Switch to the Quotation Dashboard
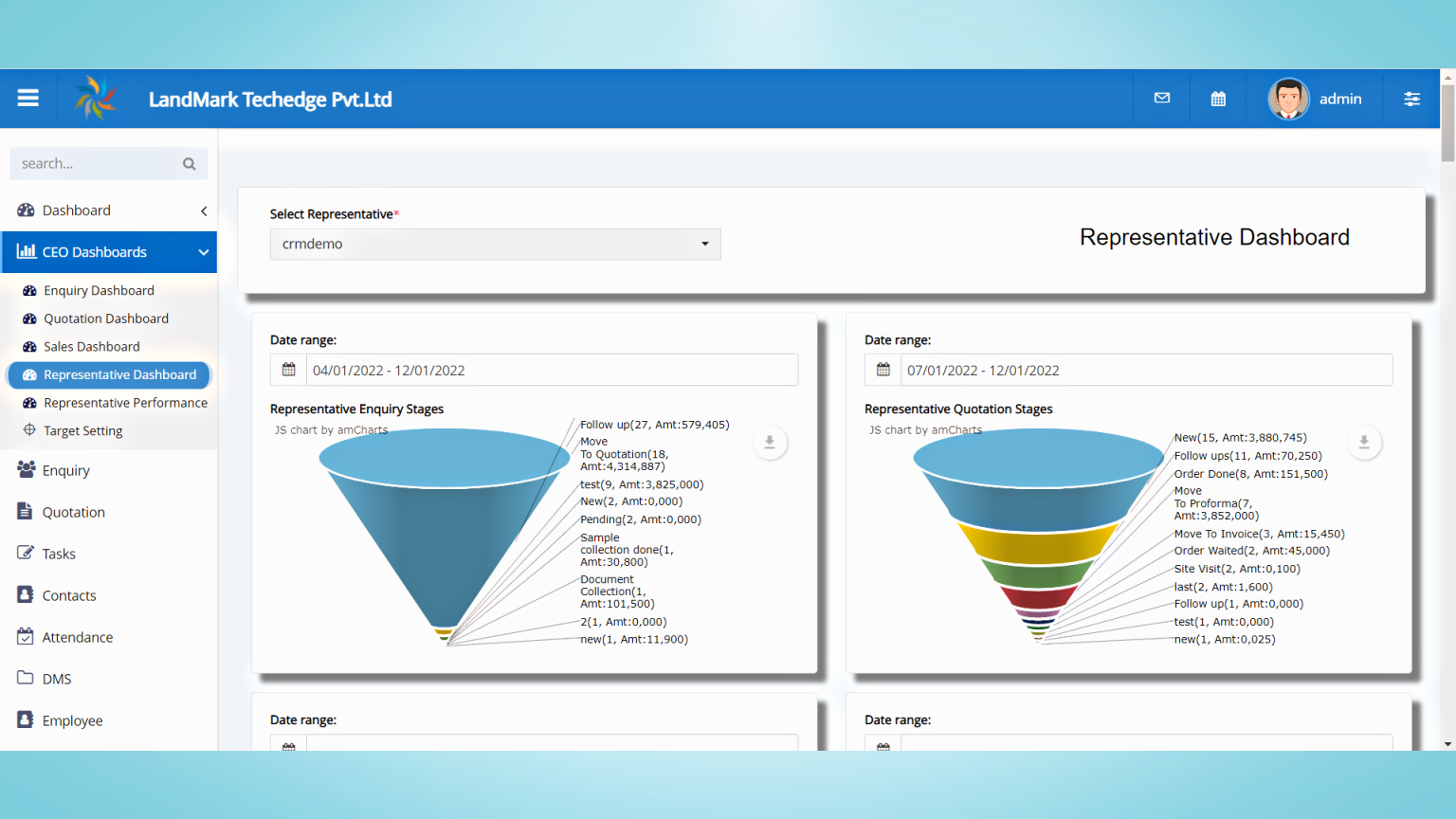This screenshot has height=819, width=1456. click(105, 318)
